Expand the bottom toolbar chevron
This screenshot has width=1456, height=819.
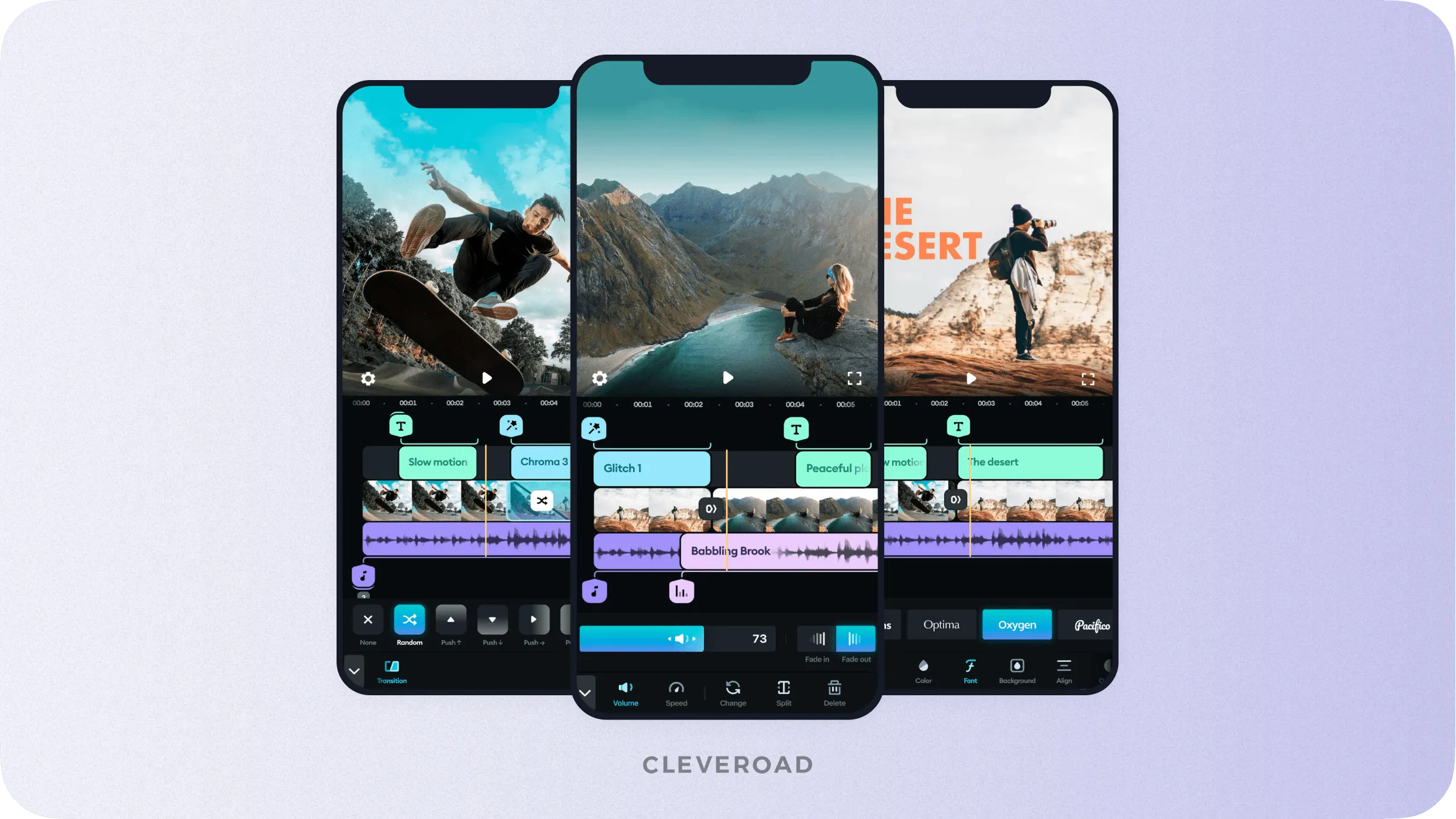(587, 693)
